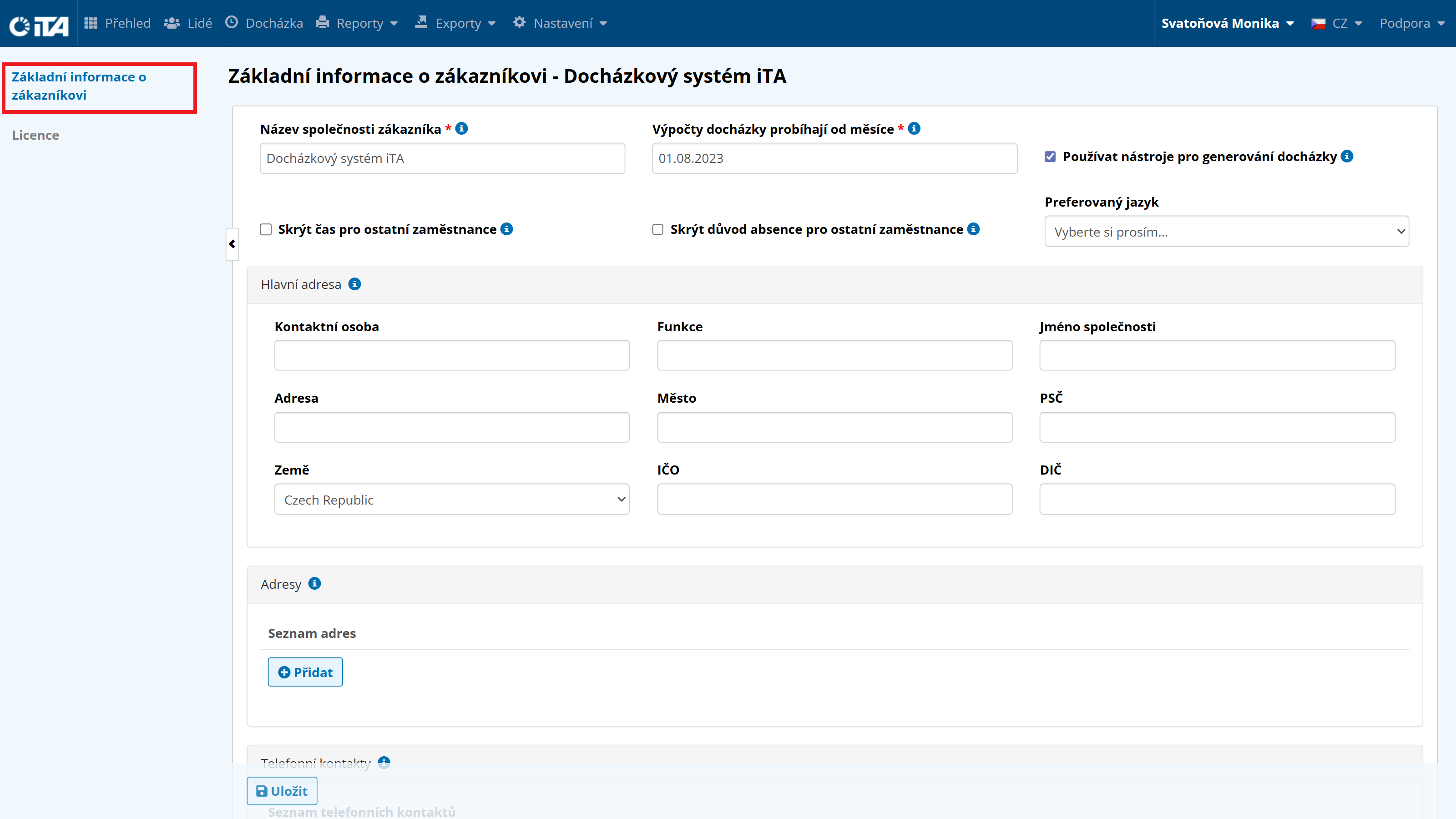This screenshot has height=819, width=1456.
Task: Click the DIČ input field
Action: click(1218, 499)
